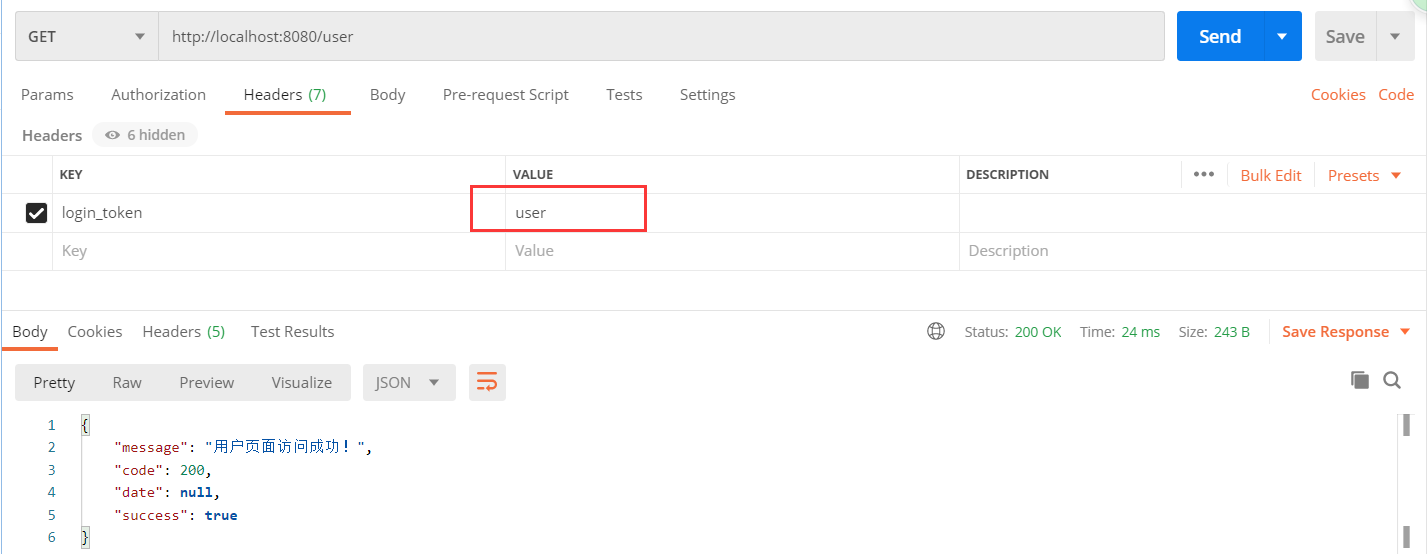Open the Presets dropdown

tap(1364, 175)
